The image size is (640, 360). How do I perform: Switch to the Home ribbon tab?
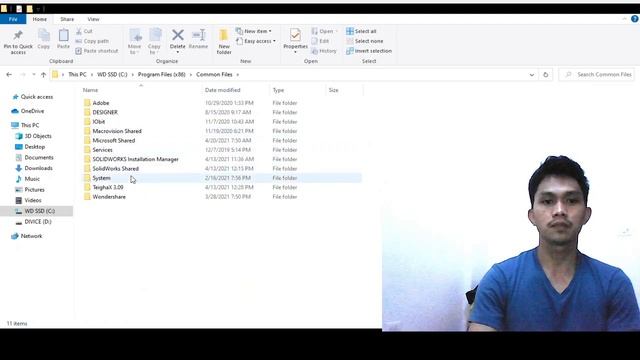(40, 19)
